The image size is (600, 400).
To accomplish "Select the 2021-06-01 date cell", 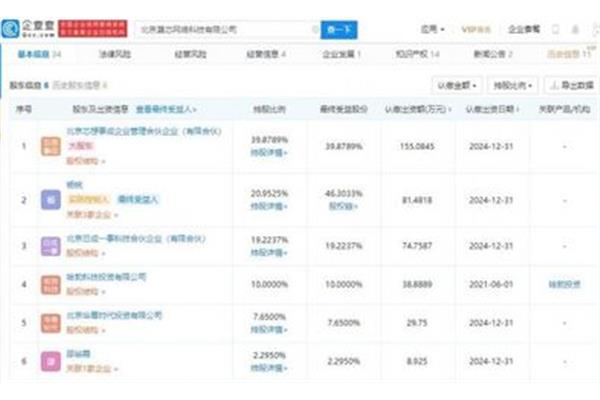I will click(491, 284).
